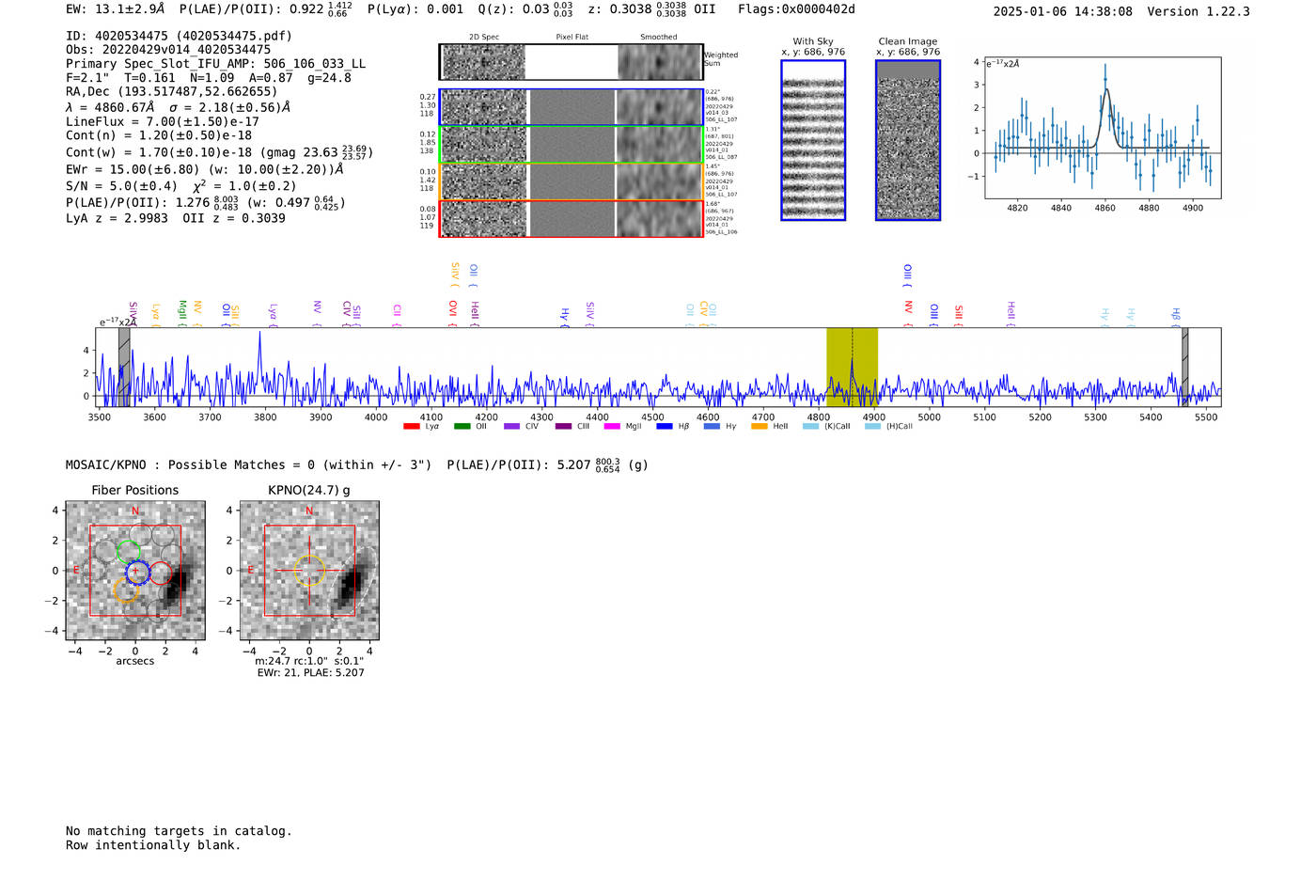This screenshot has height=896, width=1316.
Task: Click the red Lyα legend swatch
Action: coord(411,427)
